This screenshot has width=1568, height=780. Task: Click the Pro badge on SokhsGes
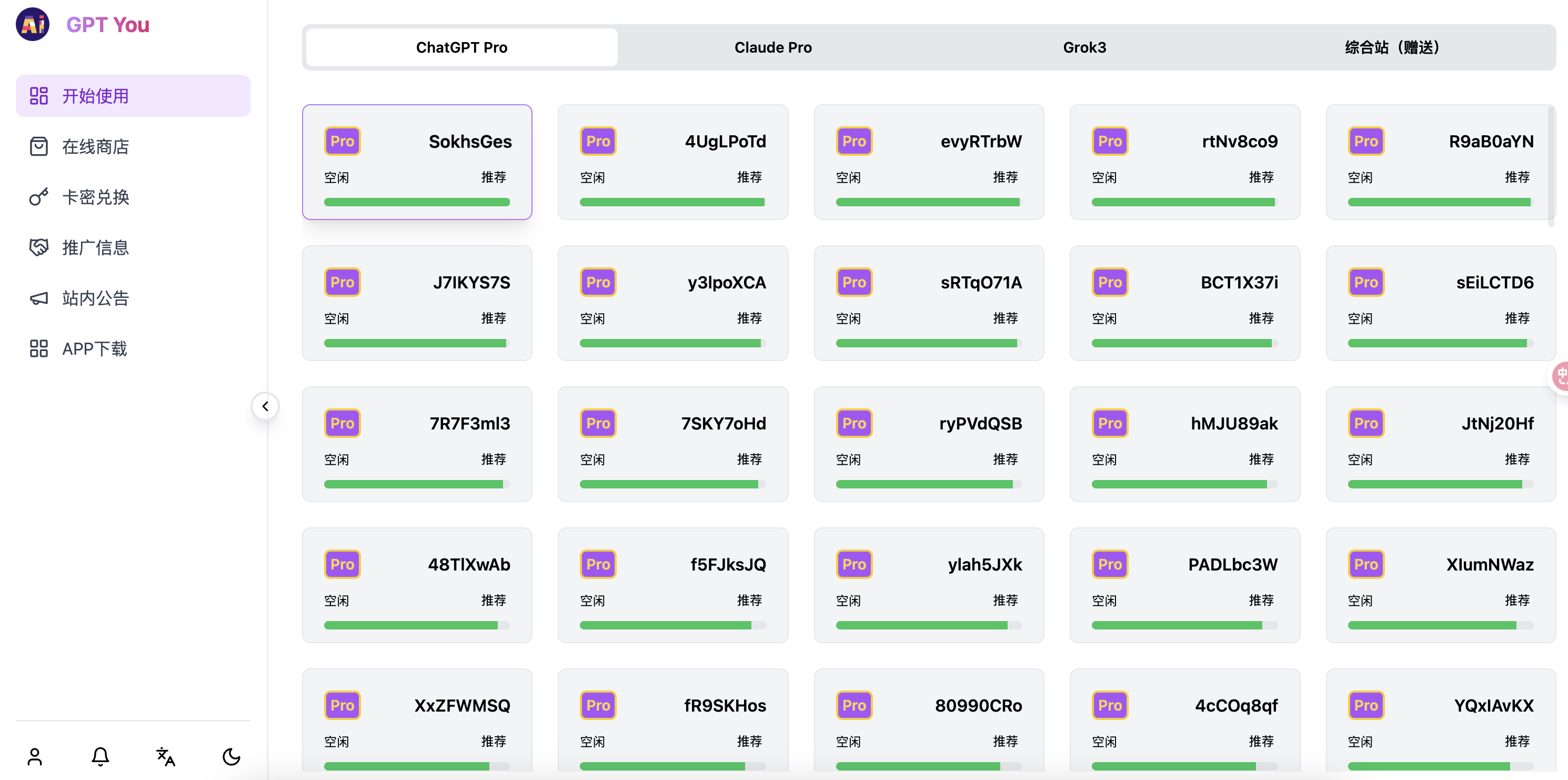[342, 141]
